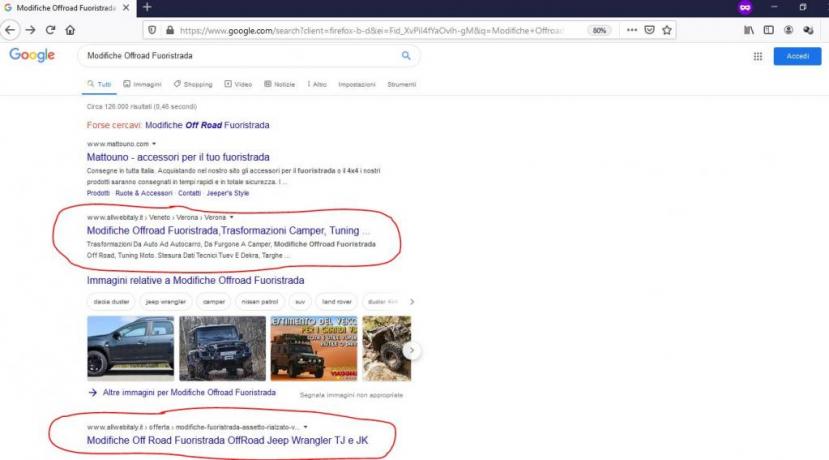Run search with the magnifier icon

406,56
